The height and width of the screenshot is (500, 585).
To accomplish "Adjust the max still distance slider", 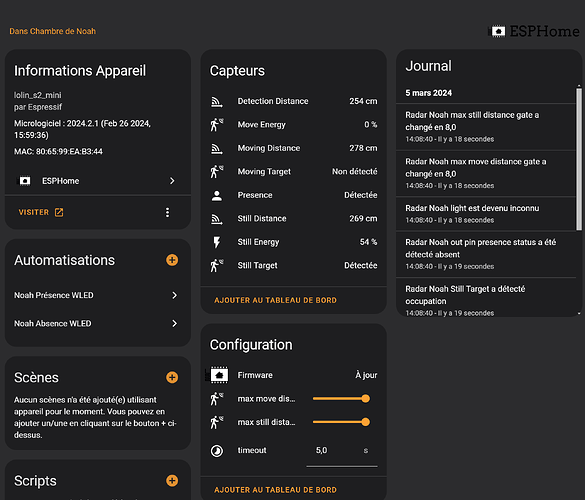I will pos(341,422).
